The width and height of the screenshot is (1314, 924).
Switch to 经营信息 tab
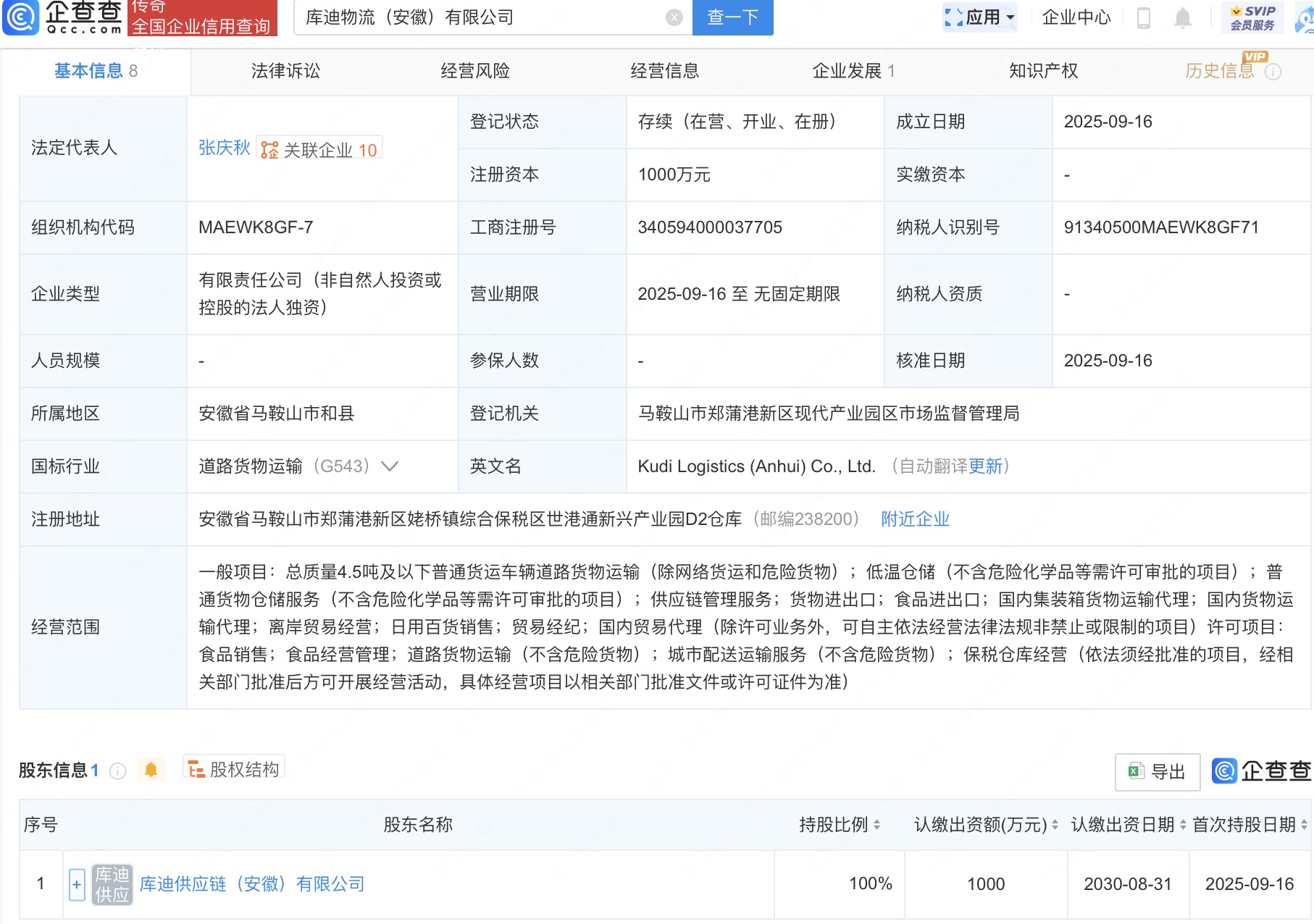coord(665,71)
